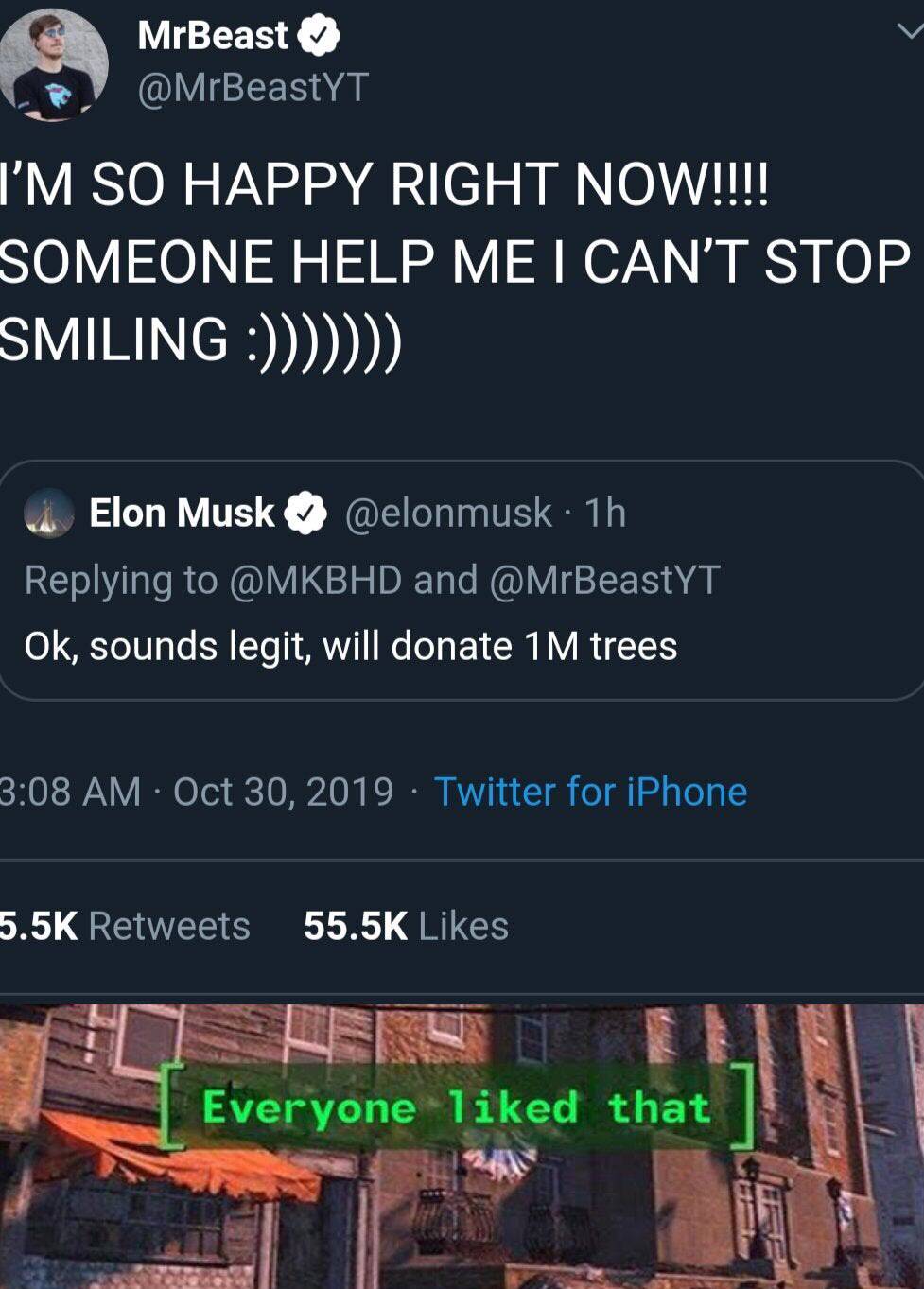924x1289 pixels.
Task: Open the @MrBeastYT handle under the name
Action: tap(253, 88)
